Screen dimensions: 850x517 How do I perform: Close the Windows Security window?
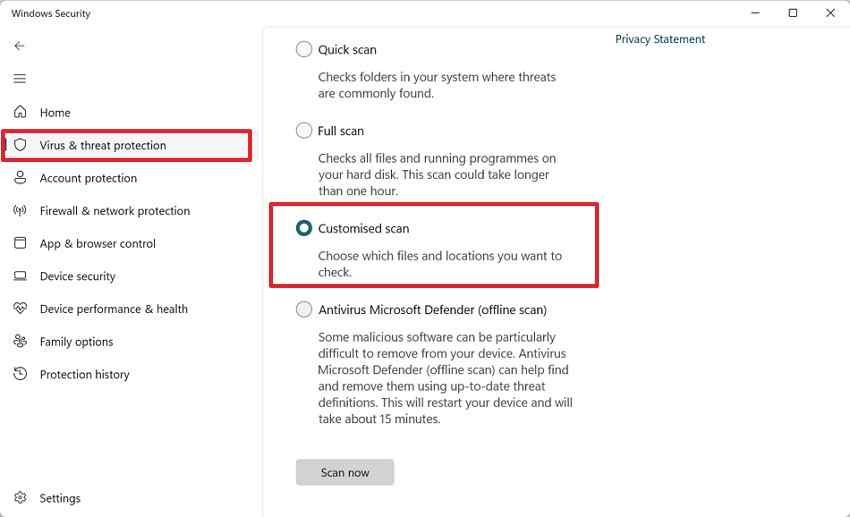coord(830,13)
